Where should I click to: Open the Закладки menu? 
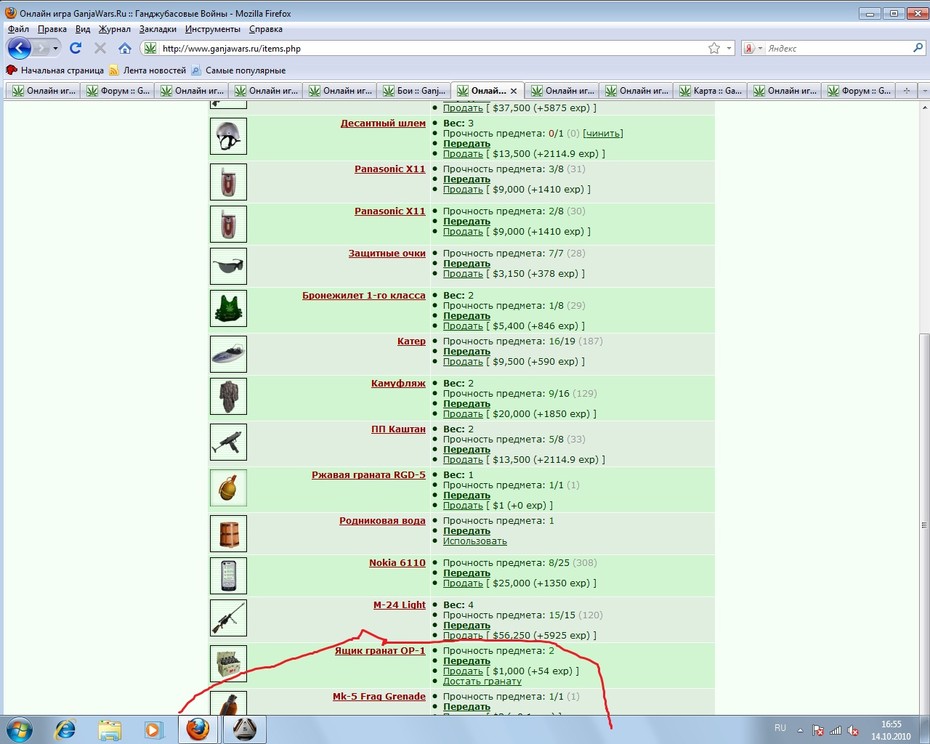click(x=158, y=29)
